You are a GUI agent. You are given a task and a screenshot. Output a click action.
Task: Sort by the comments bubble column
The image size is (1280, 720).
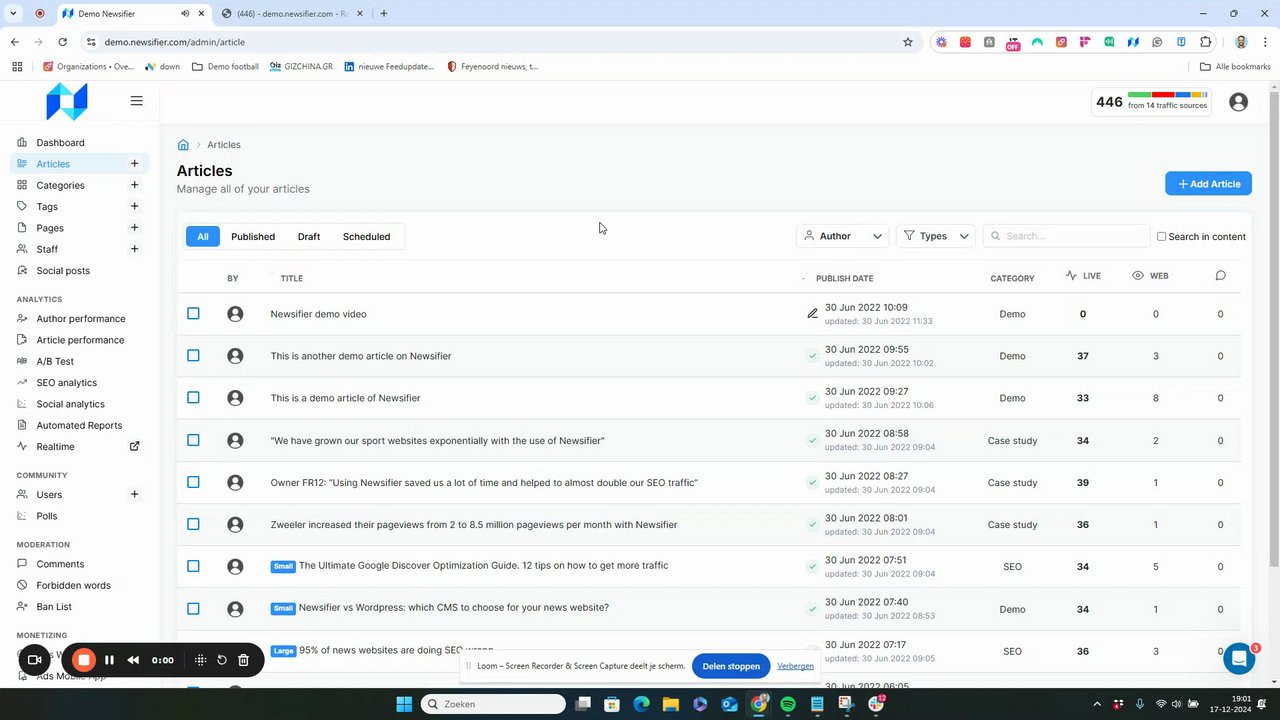point(1220,276)
